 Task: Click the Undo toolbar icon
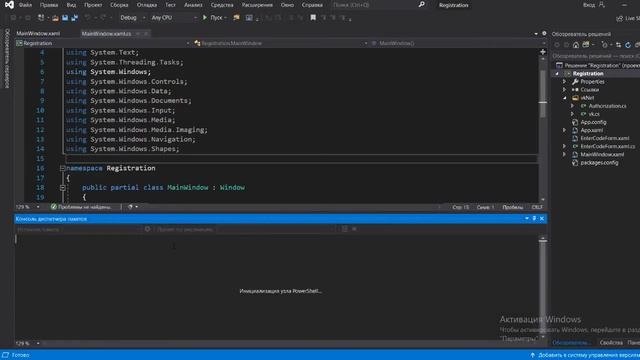coord(87,18)
